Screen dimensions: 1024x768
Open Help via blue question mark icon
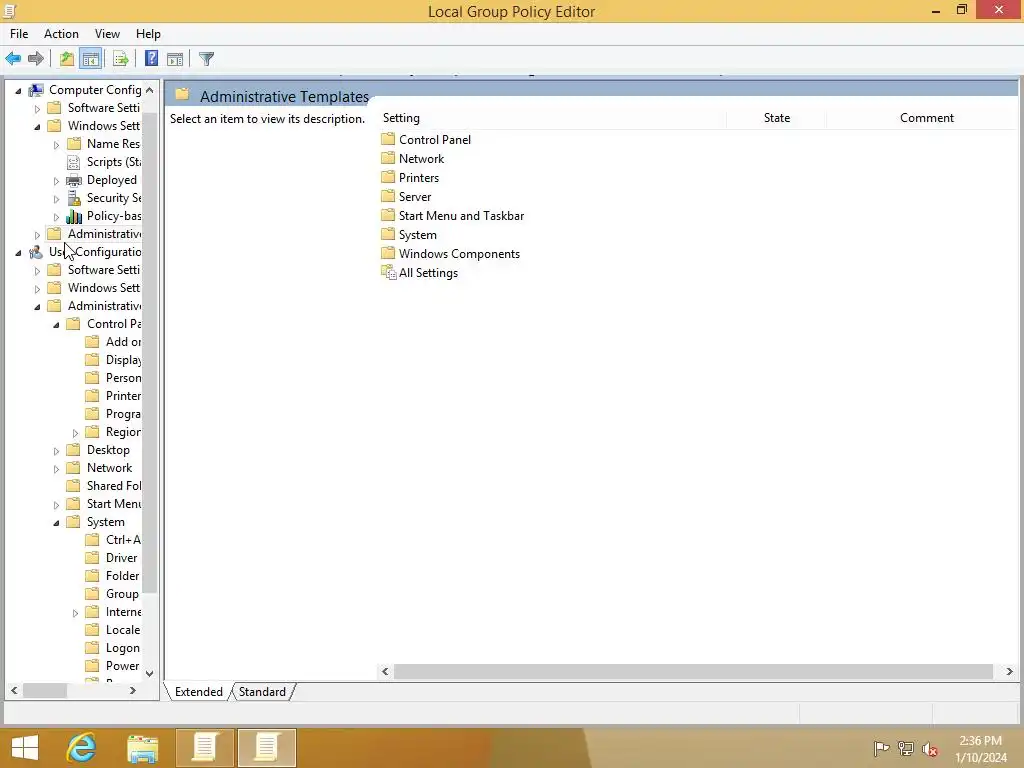point(151,59)
